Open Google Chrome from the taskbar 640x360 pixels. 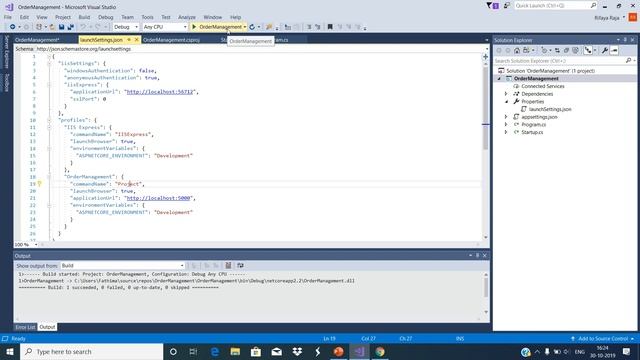click(x=380, y=351)
